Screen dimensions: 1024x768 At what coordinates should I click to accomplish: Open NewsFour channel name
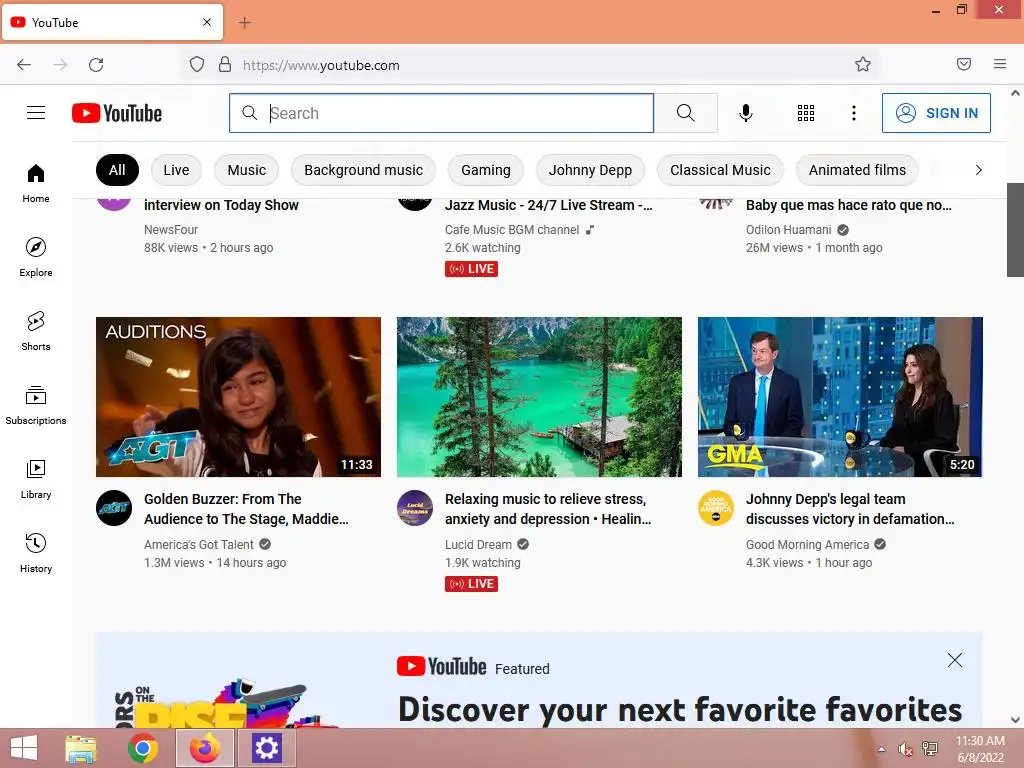point(170,230)
